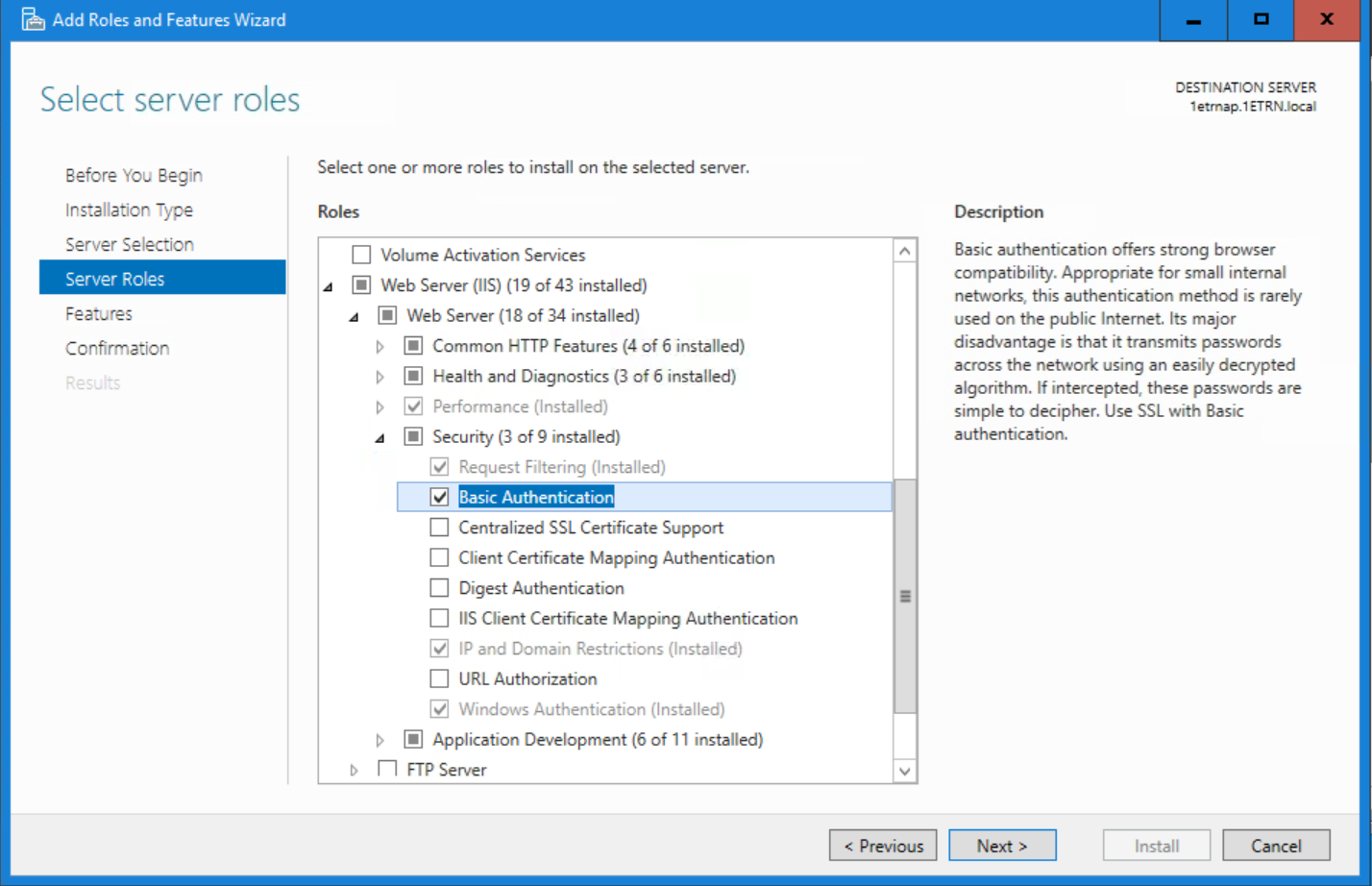
Task: Tick Centralized SSL Certificate Support
Action: pos(439,528)
